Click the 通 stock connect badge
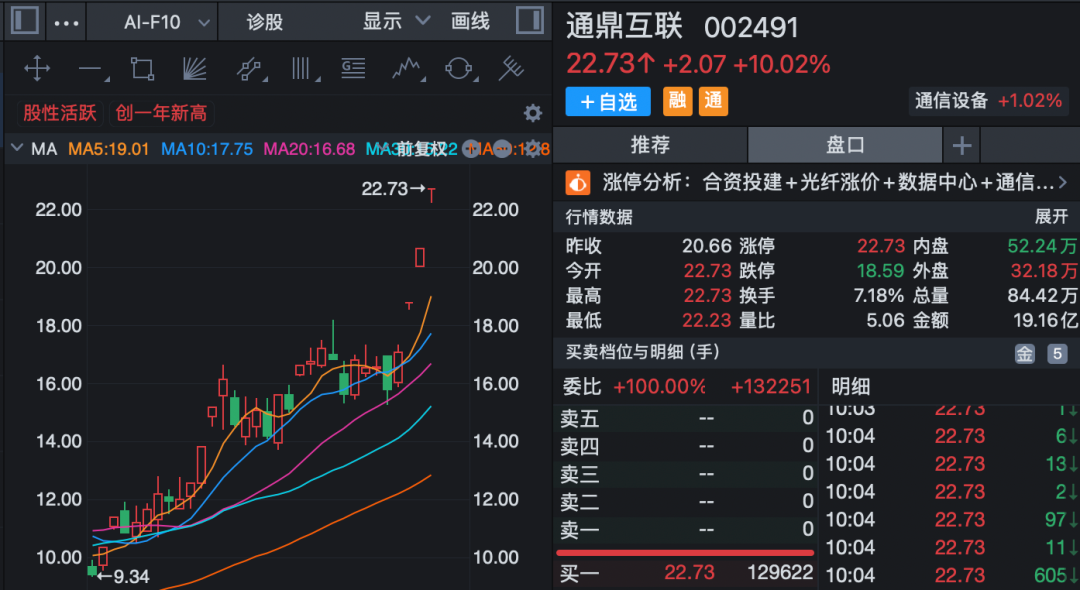Image resolution: width=1080 pixels, height=590 pixels. (x=714, y=101)
